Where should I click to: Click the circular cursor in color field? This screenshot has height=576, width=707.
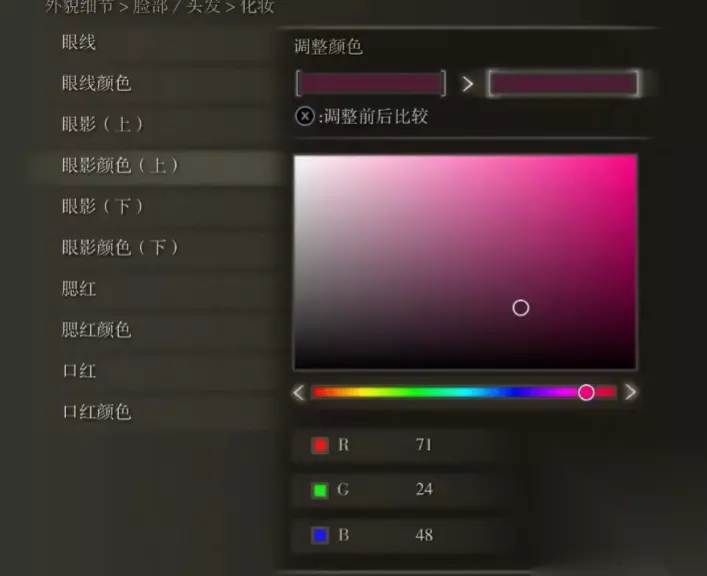pos(521,308)
